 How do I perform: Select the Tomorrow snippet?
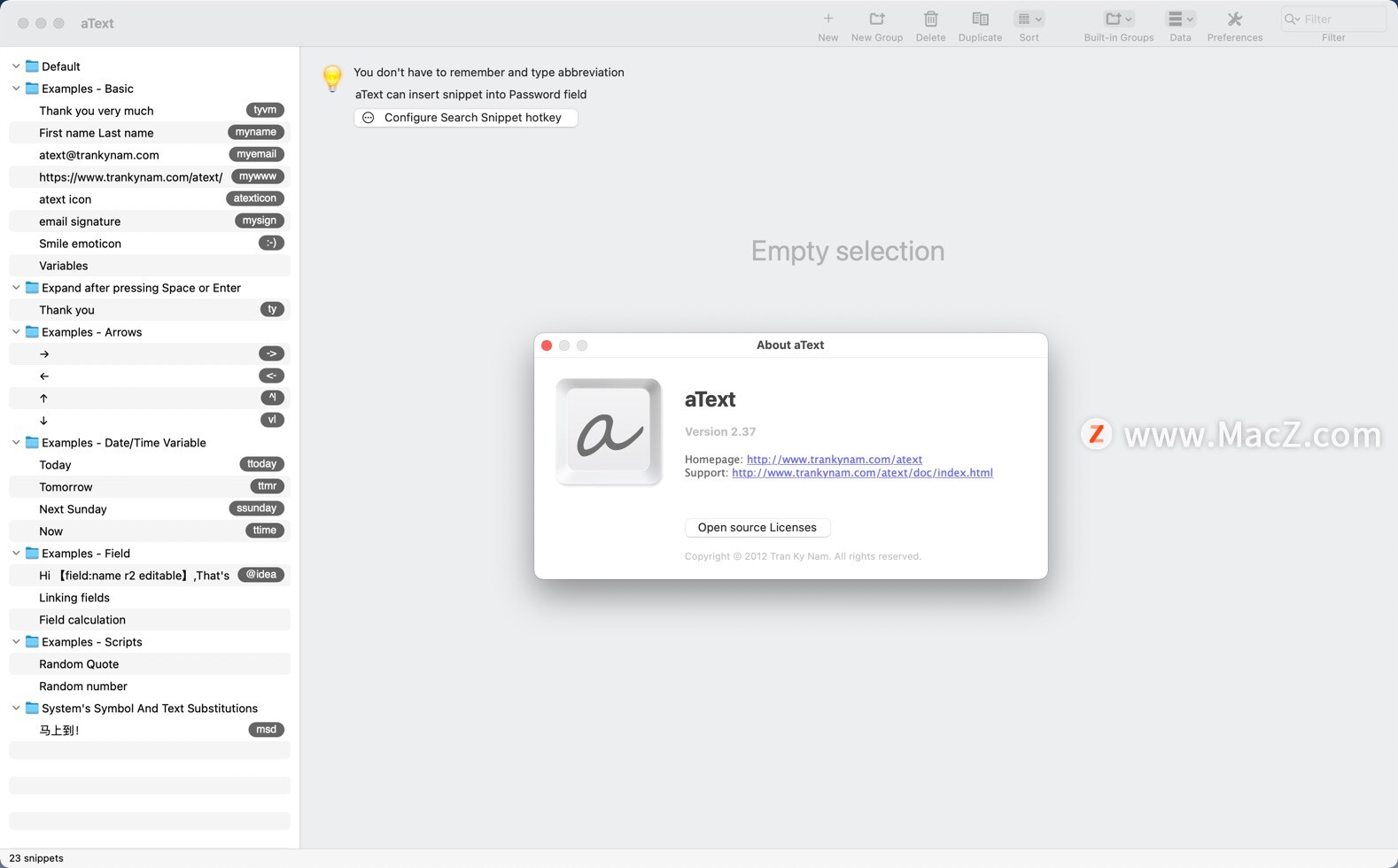point(150,487)
